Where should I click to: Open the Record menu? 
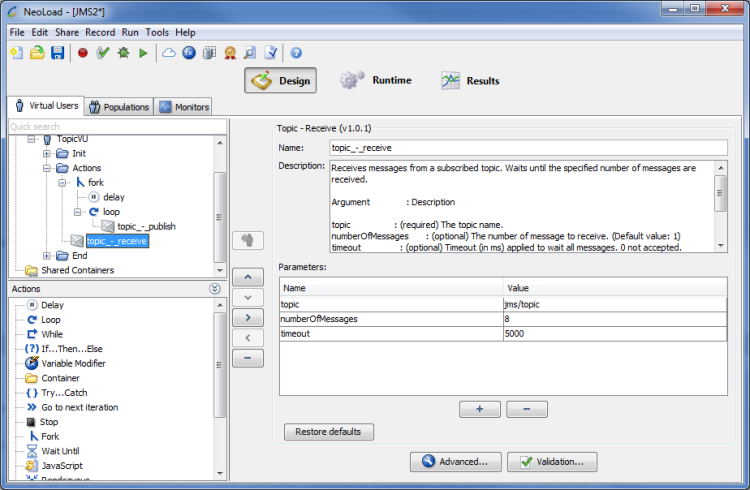click(x=100, y=32)
